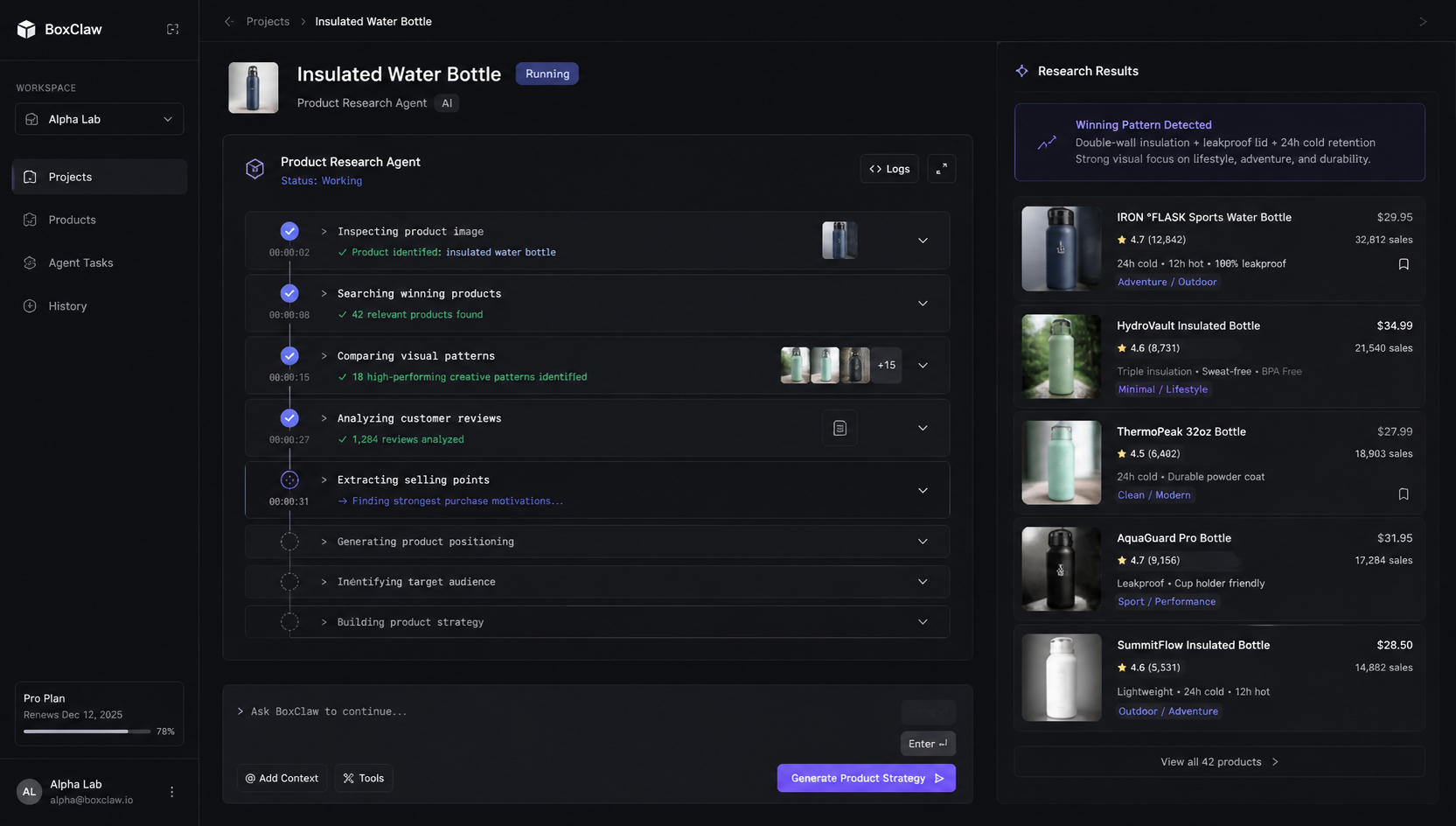The width and height of the screenshot is (1456, 826).
Task: Expand Analyzing customer reviews step chevron
Action: (x=923, y=429)
